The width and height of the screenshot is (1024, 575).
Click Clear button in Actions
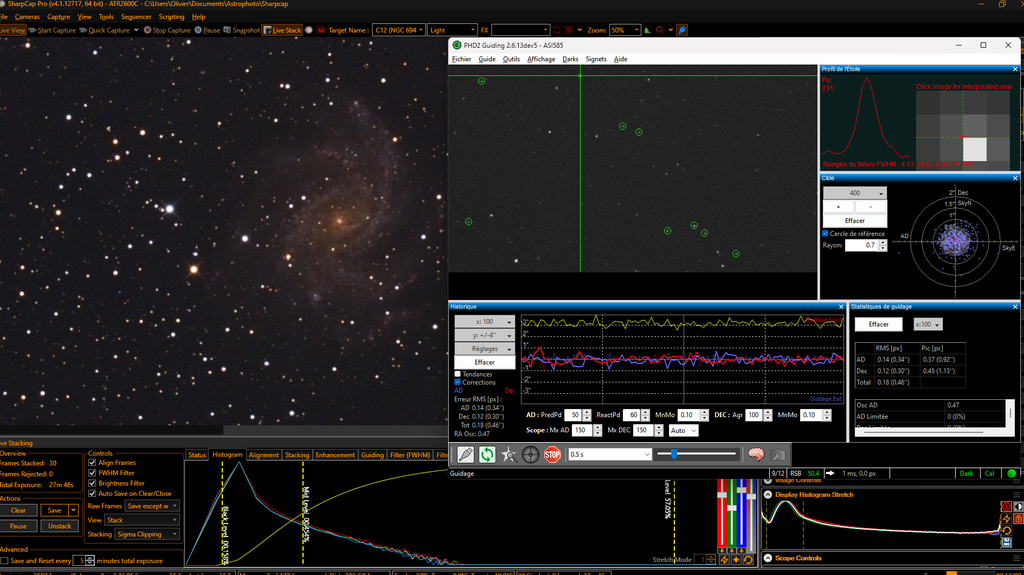(x=18, y=510)
